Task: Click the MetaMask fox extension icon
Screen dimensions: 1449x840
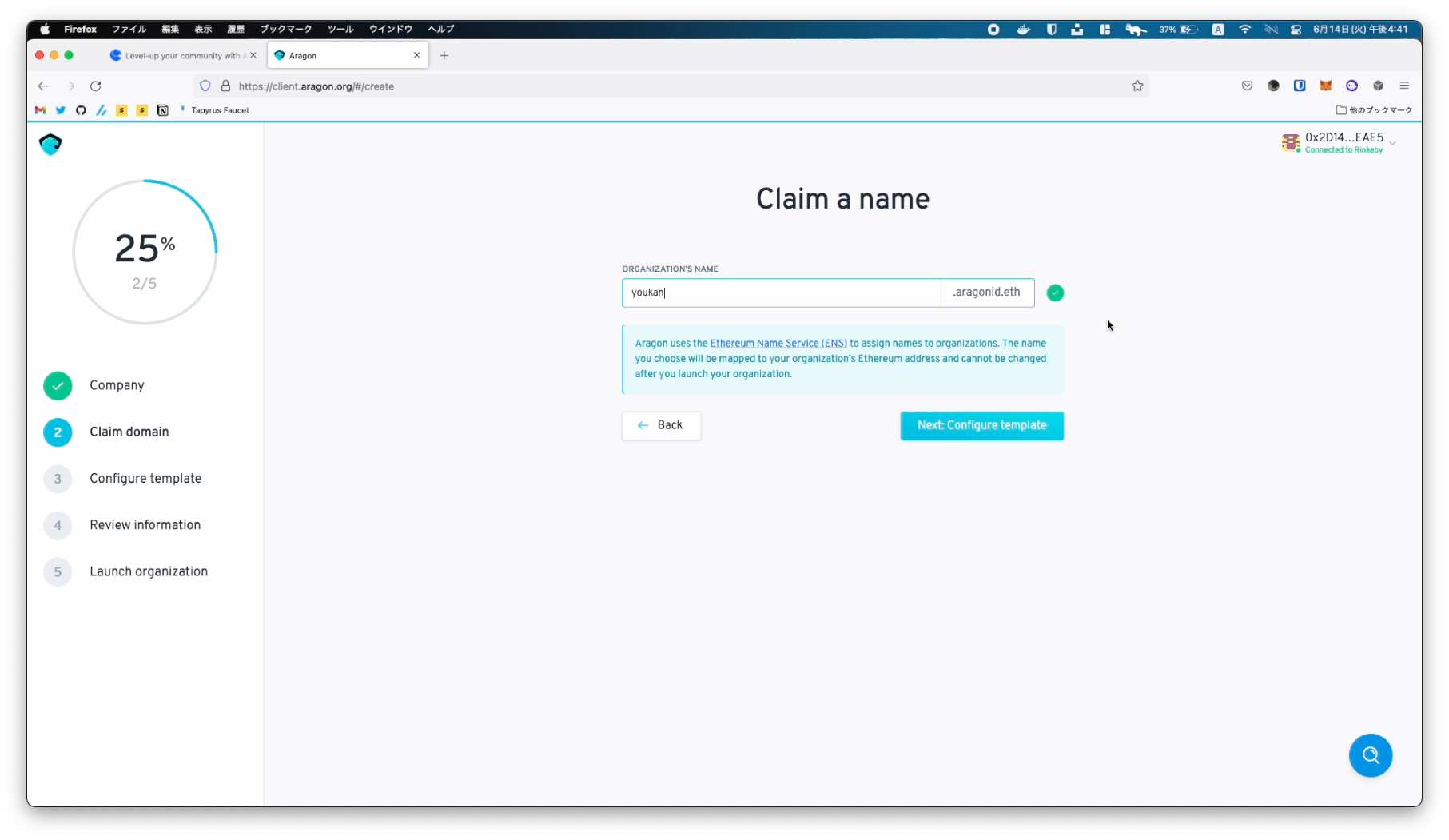Action: tap(1325, 86)
